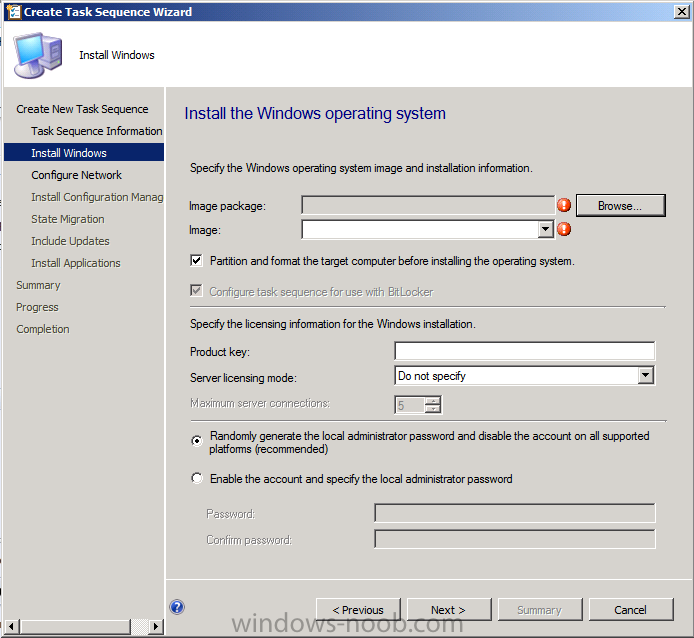Click the 'Image package:' label

coord(227,206)
